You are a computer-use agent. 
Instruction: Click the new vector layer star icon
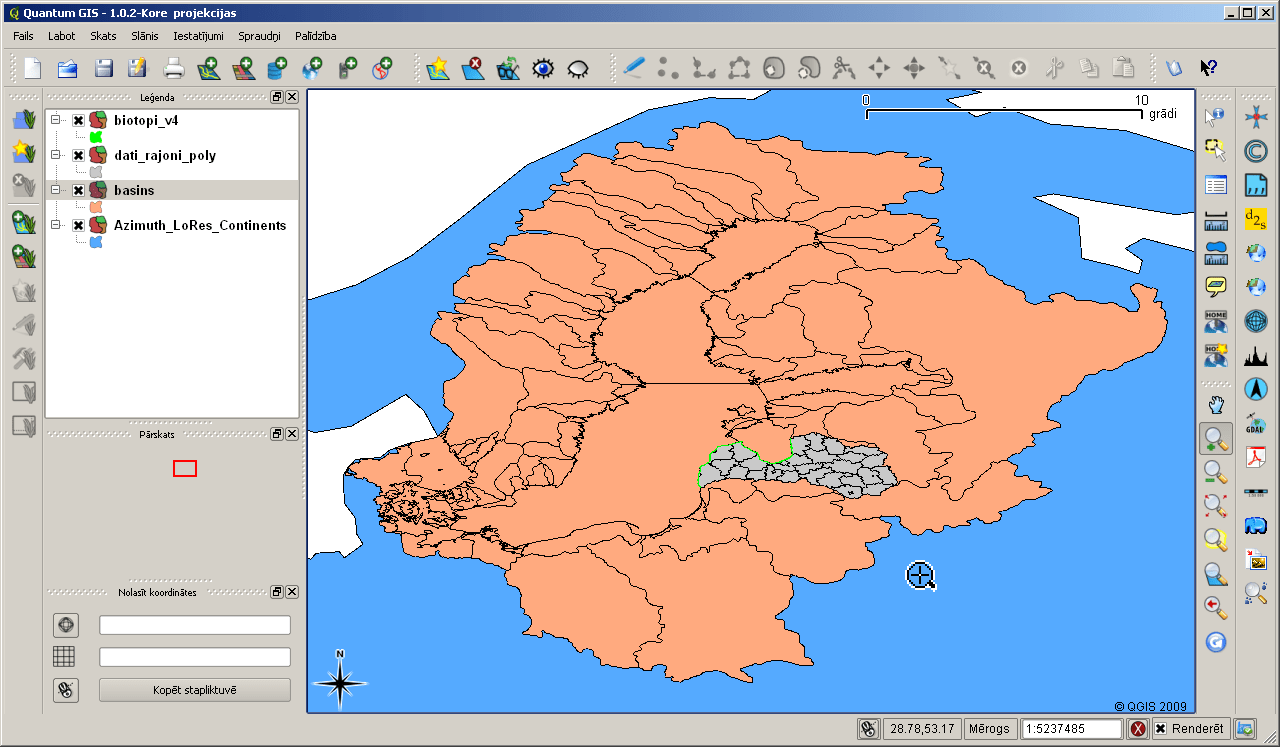coord(437,68)
